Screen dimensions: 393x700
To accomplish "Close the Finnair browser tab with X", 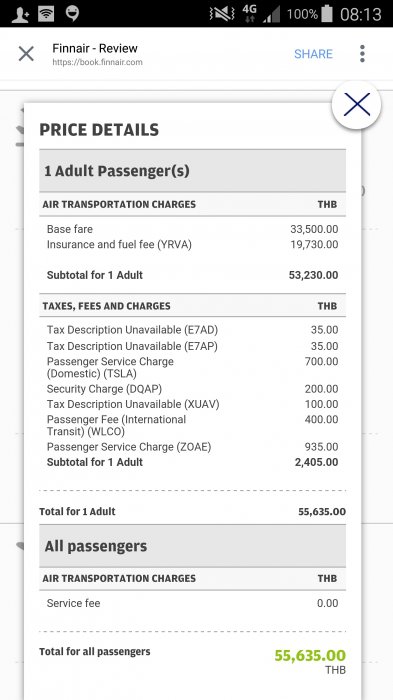I will (26, 54).
